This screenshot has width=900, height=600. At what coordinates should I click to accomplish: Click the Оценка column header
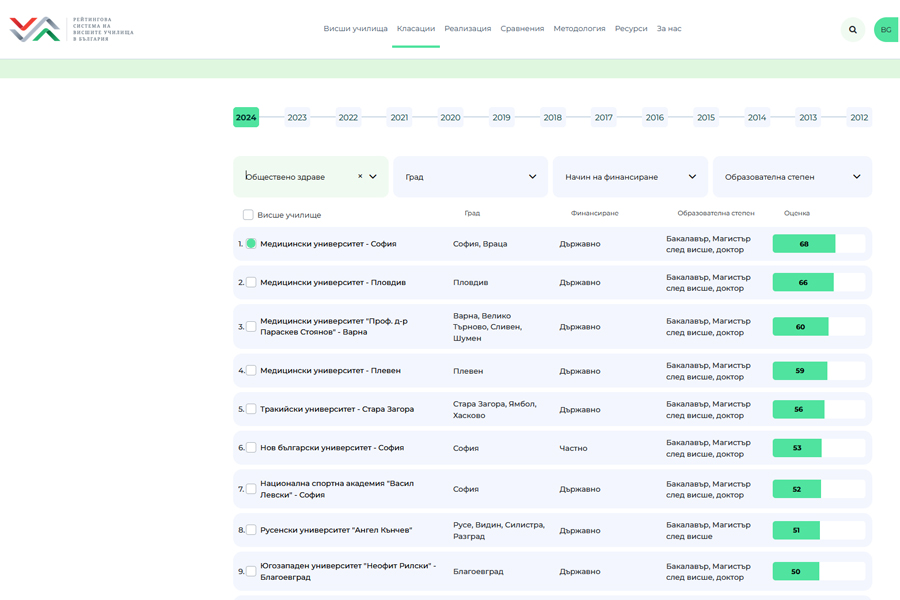[797, 213]
